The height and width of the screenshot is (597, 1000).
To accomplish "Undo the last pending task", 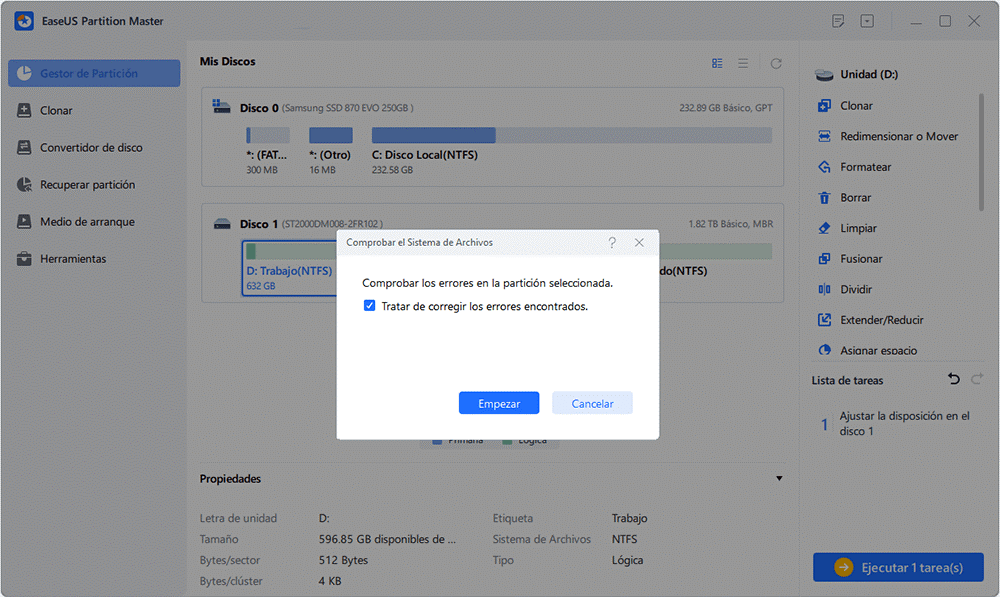I will click(953, 380).
